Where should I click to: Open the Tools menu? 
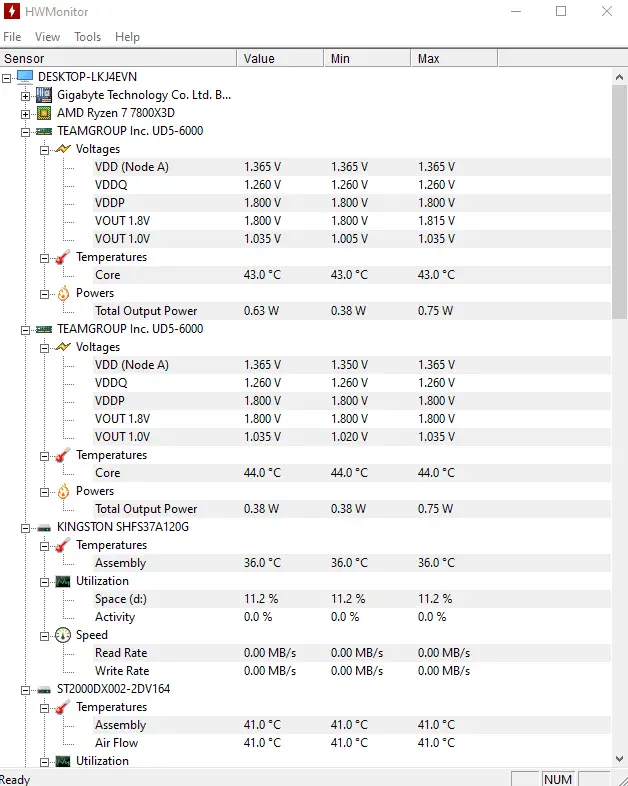click(88, 37)
